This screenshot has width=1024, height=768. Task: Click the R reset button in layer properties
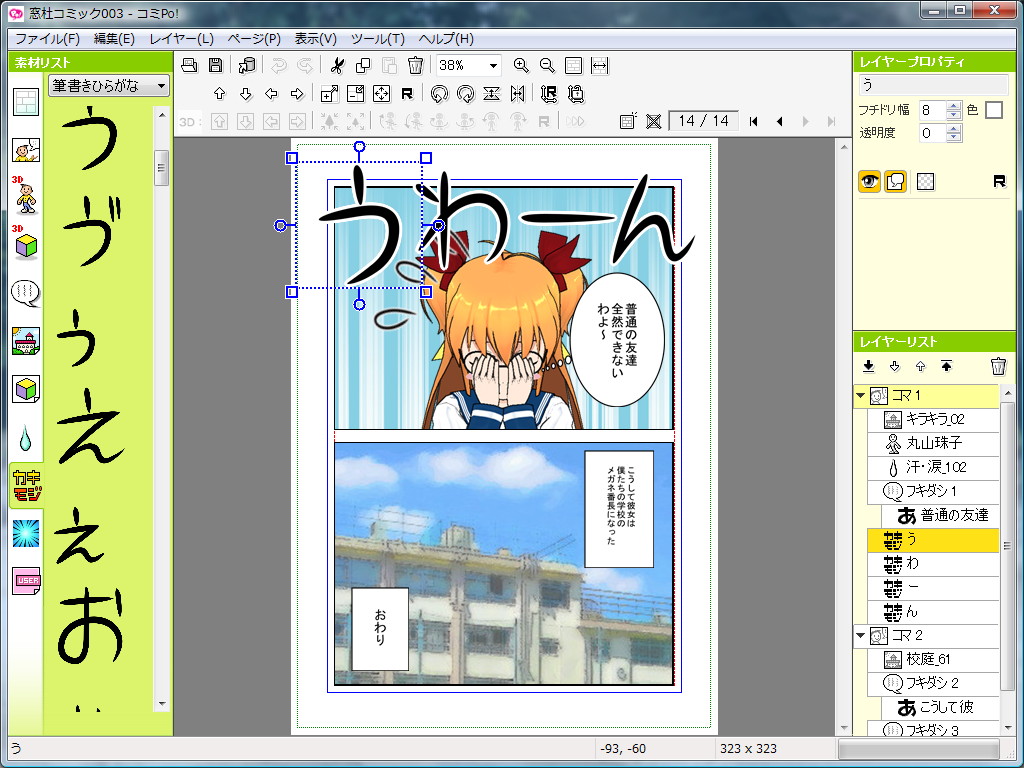pyautogui.click(x=999, y=182)
